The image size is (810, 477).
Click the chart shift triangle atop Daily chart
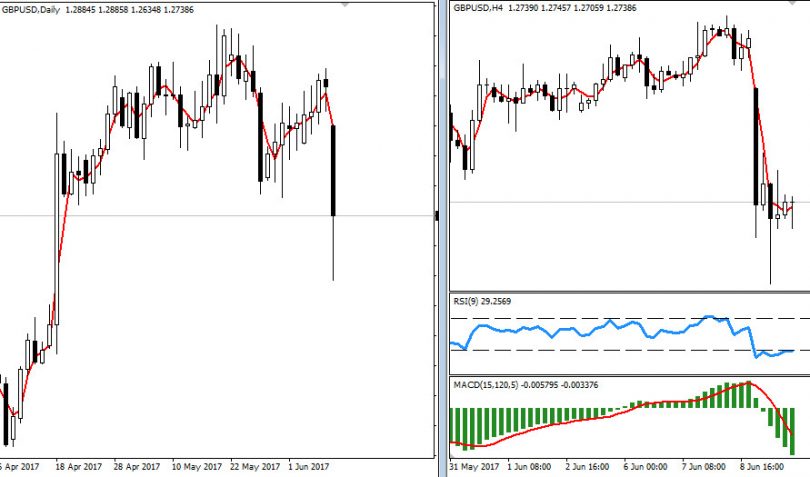[x=345, y=4]
